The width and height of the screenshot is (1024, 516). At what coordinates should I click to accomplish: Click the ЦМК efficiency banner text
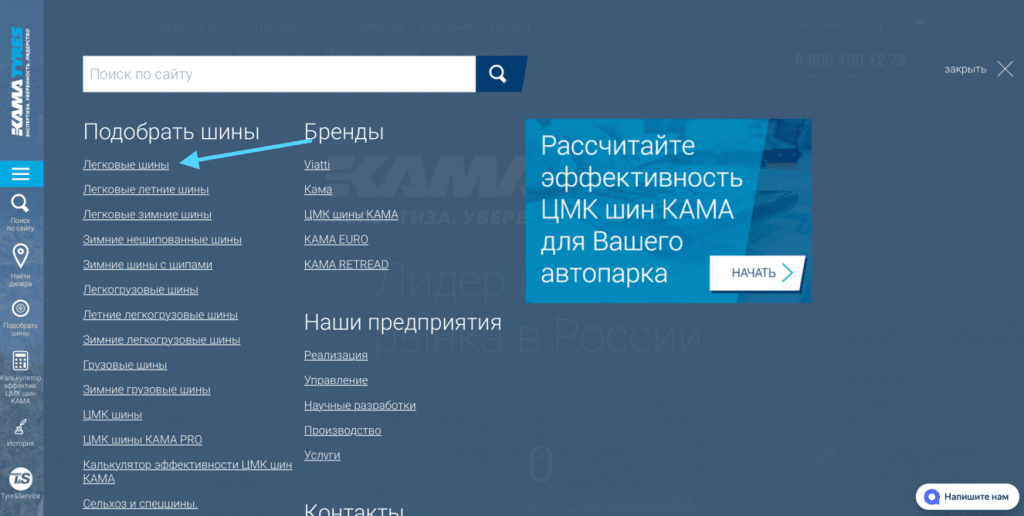pos(641,210)
